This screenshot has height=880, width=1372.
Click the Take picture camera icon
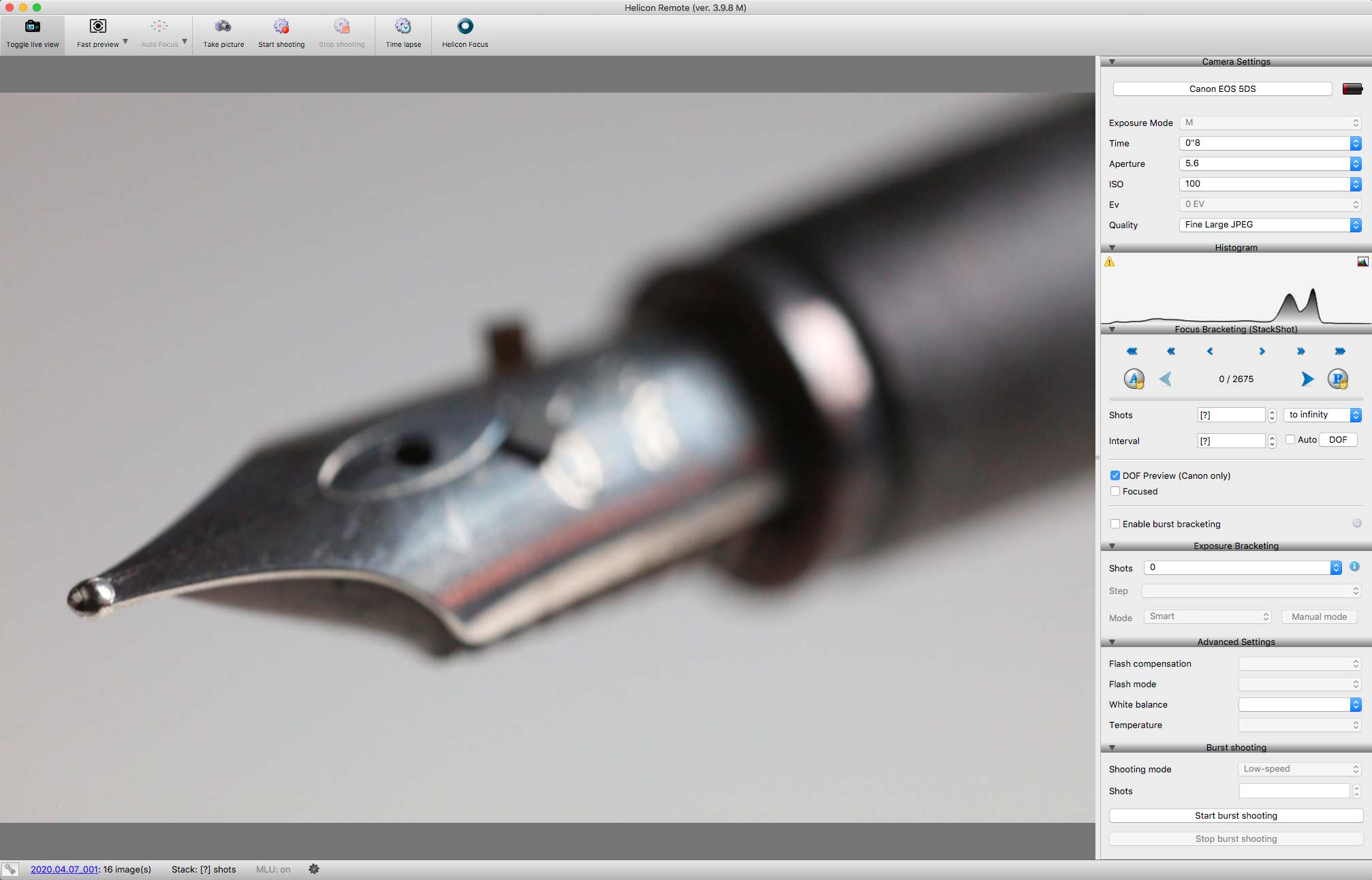[223, 27]
